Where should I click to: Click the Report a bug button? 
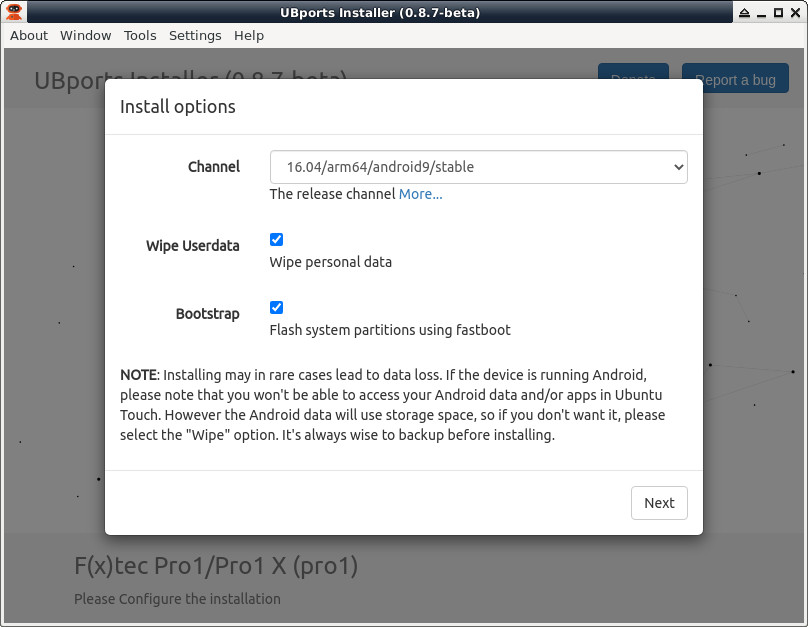(x=735, y=79)
